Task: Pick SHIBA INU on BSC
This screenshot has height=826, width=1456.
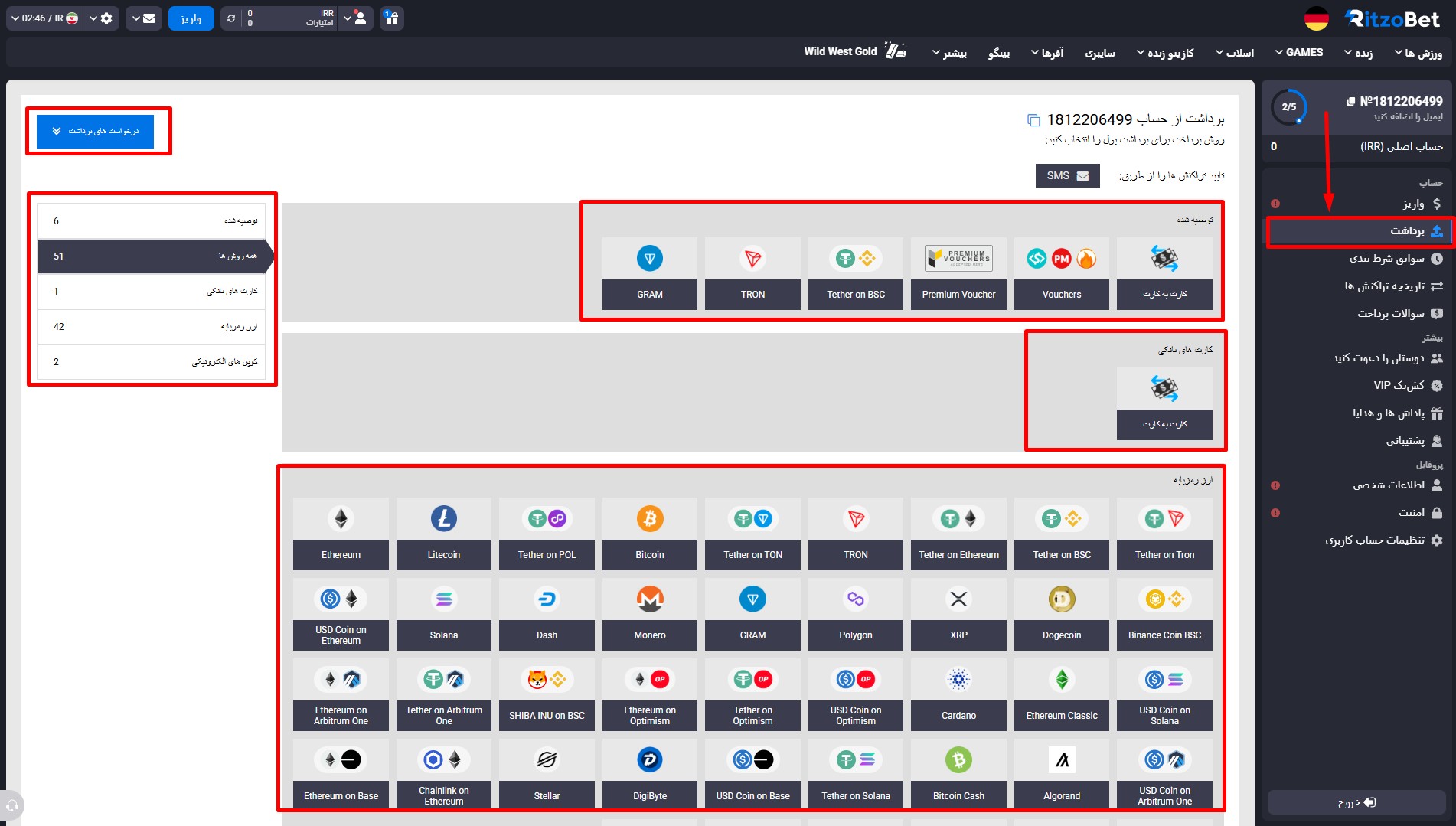Action: [x=547, y=694]
